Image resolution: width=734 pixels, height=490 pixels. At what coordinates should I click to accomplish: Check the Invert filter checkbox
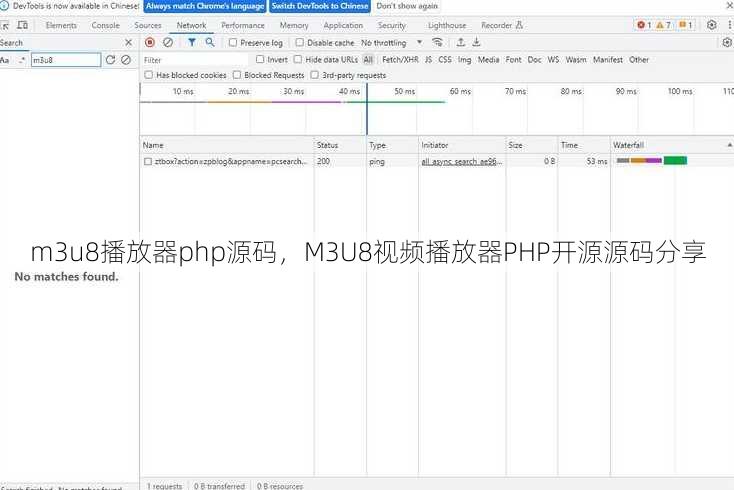260,59
